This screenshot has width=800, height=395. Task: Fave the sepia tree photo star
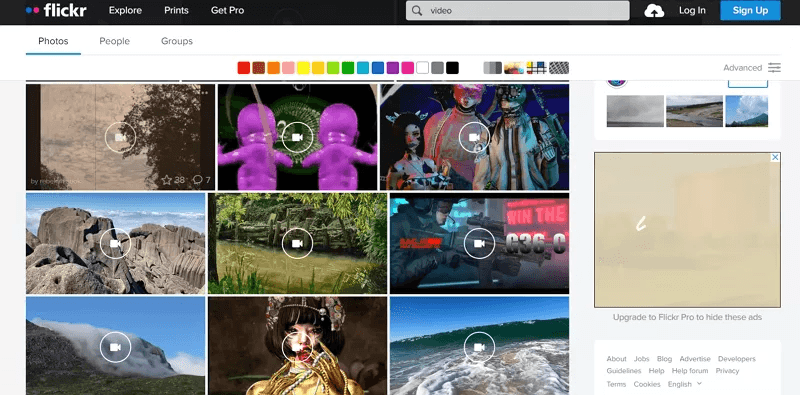(166, 180)
